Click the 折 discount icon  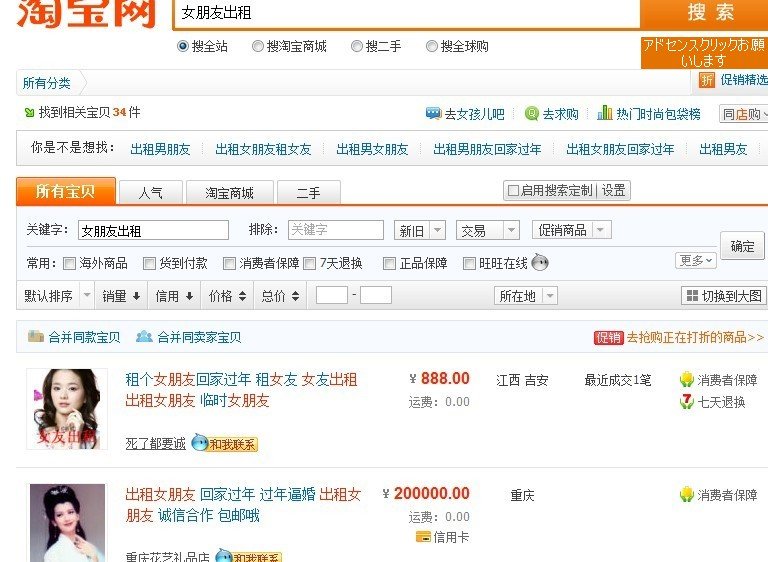click(x=706, y=80)
